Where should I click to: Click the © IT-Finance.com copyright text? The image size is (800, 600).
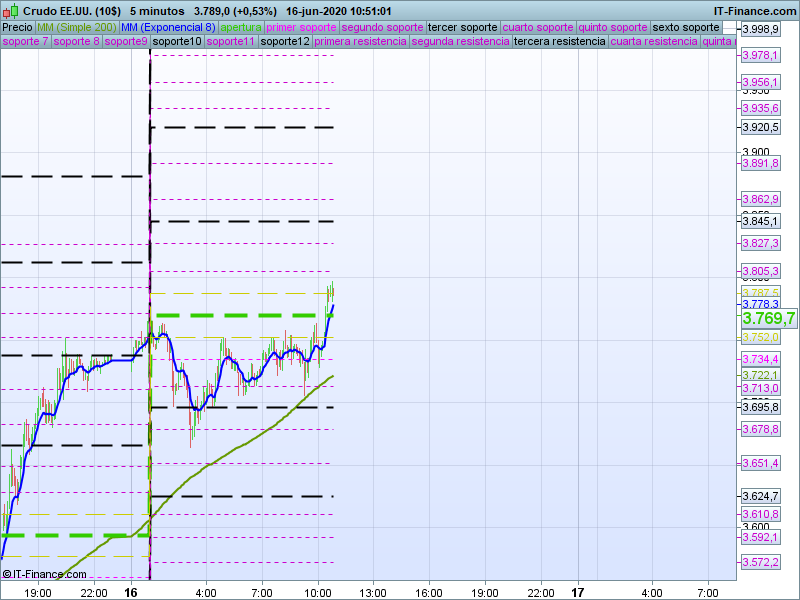45,574
